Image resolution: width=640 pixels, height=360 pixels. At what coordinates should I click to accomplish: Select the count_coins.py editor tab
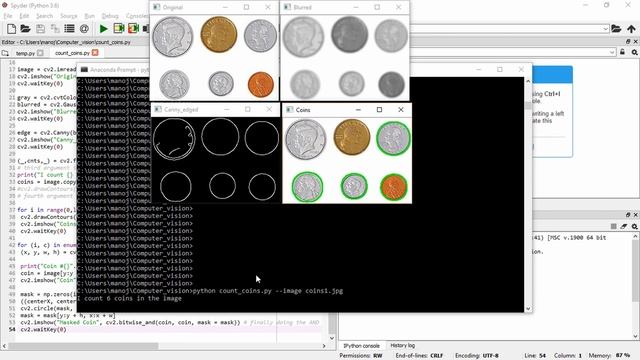(72, 53)
